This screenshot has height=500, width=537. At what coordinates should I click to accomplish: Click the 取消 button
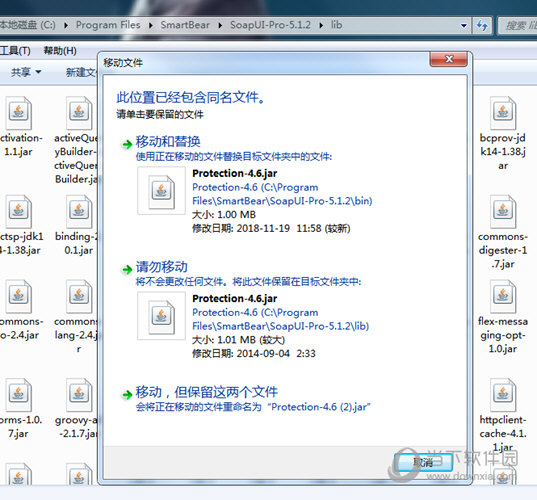423,462
